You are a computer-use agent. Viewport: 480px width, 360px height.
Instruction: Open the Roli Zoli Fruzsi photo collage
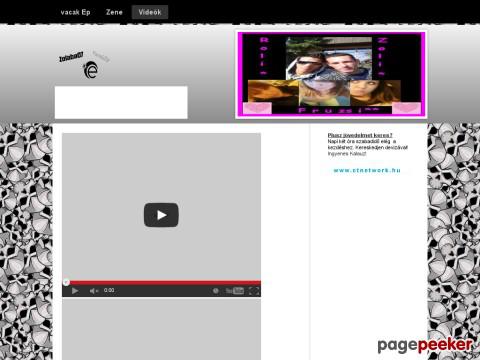pyautogui.click(x=331, y=74)
